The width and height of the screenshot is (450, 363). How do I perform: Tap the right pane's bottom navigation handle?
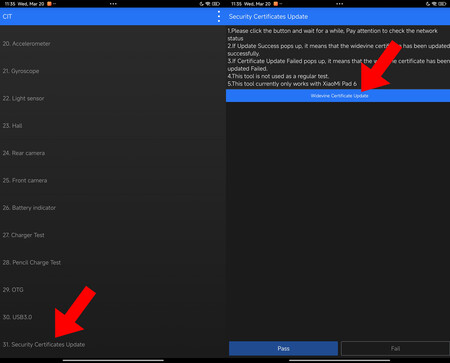pos(339,360)
